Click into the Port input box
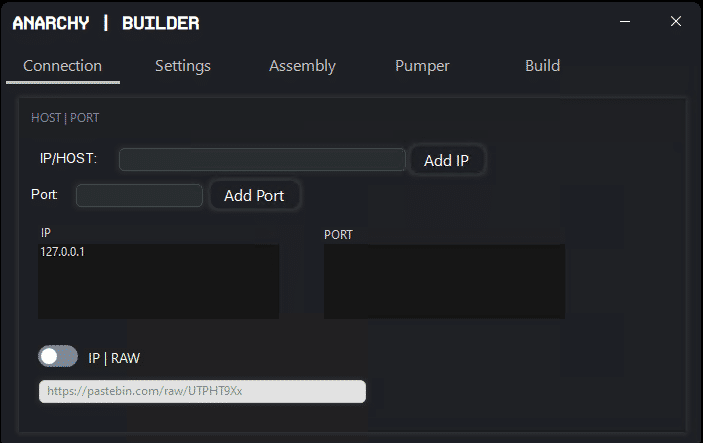This screenshot has height=443, width=703. point(139,195)
